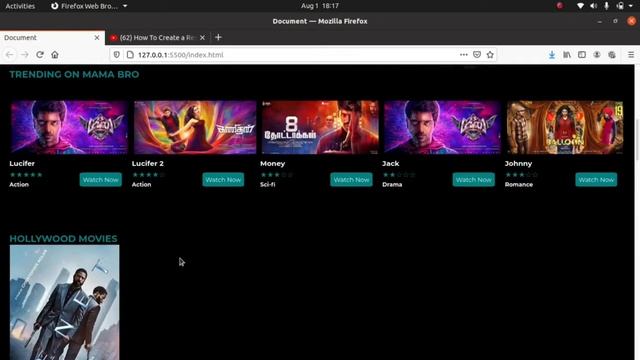Save page to Pocket
The width and height of the screenshot is (640, 360).
pyautogui.click(x=477, y=55)
